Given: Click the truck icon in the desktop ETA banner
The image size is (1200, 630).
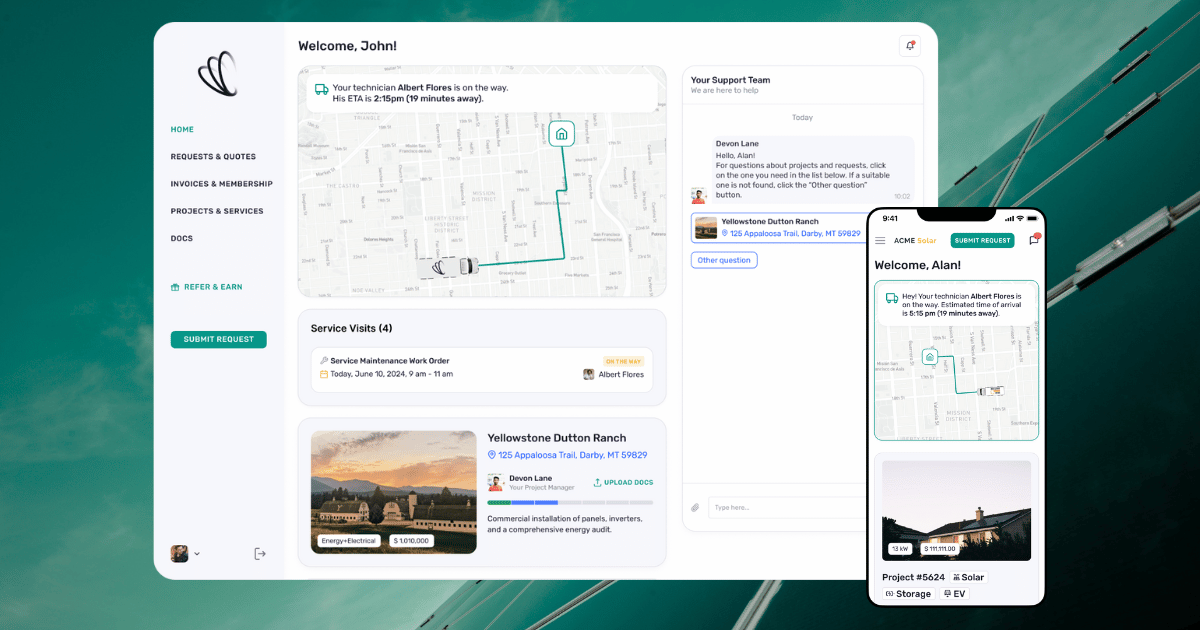Looking at the screenshot, I should point(322,89).
